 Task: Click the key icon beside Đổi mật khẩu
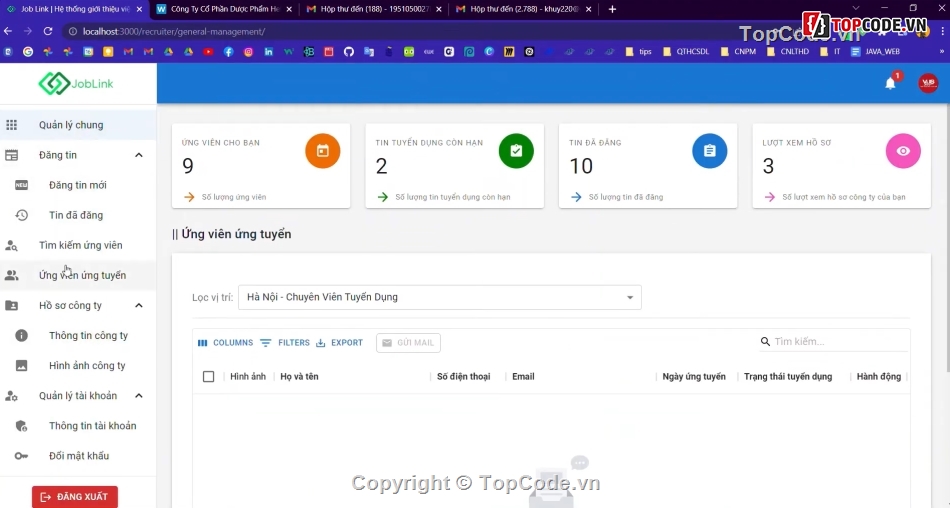tap(21, 456)
